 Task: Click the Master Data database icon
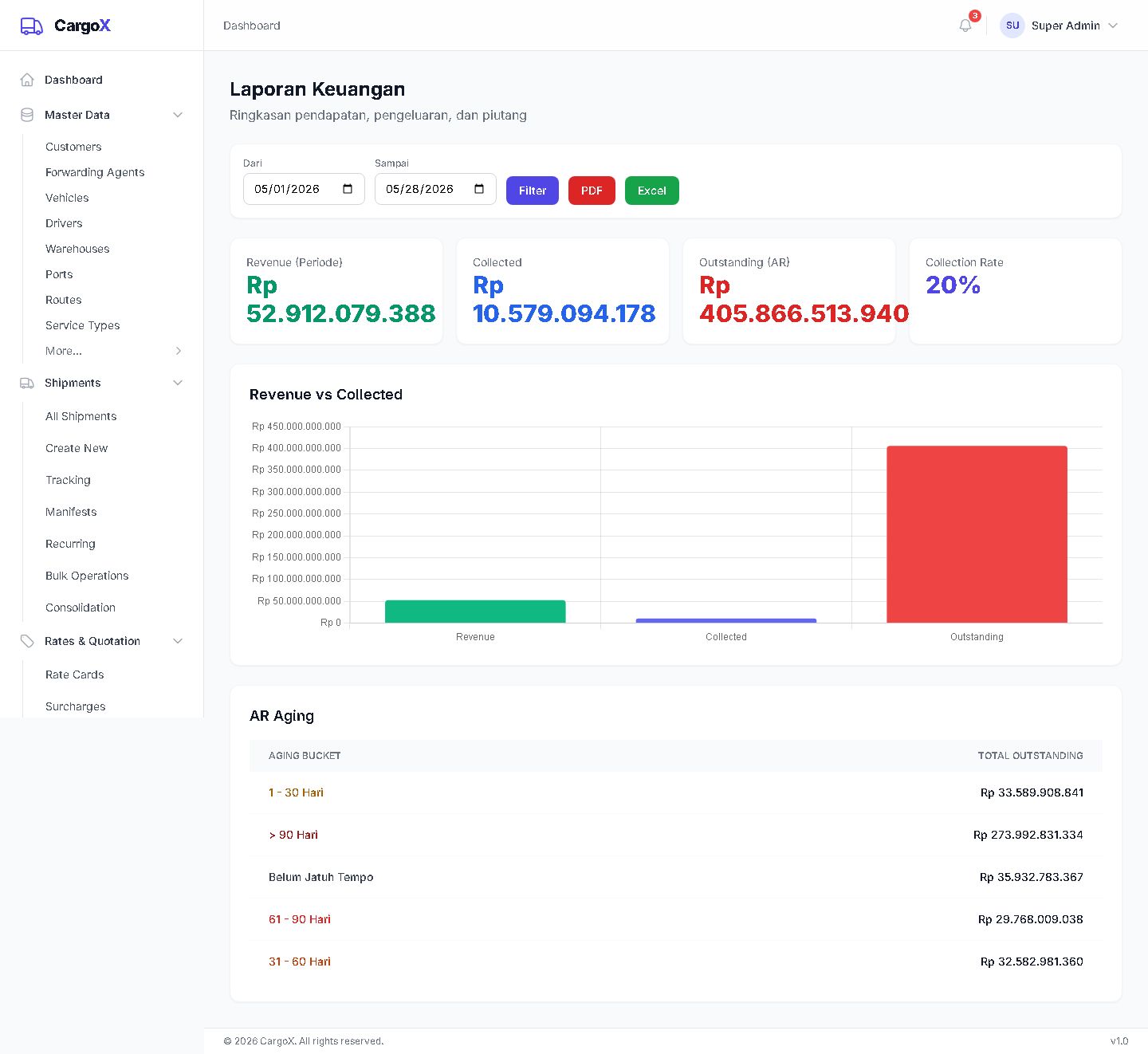[x=27, y=115]
